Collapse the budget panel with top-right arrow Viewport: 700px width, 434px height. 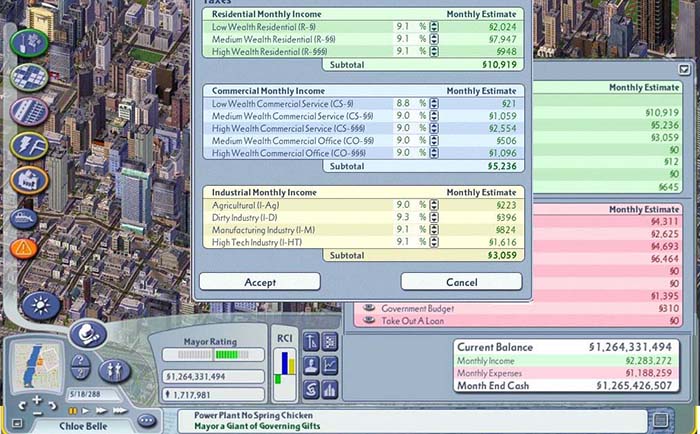(684, 70)
